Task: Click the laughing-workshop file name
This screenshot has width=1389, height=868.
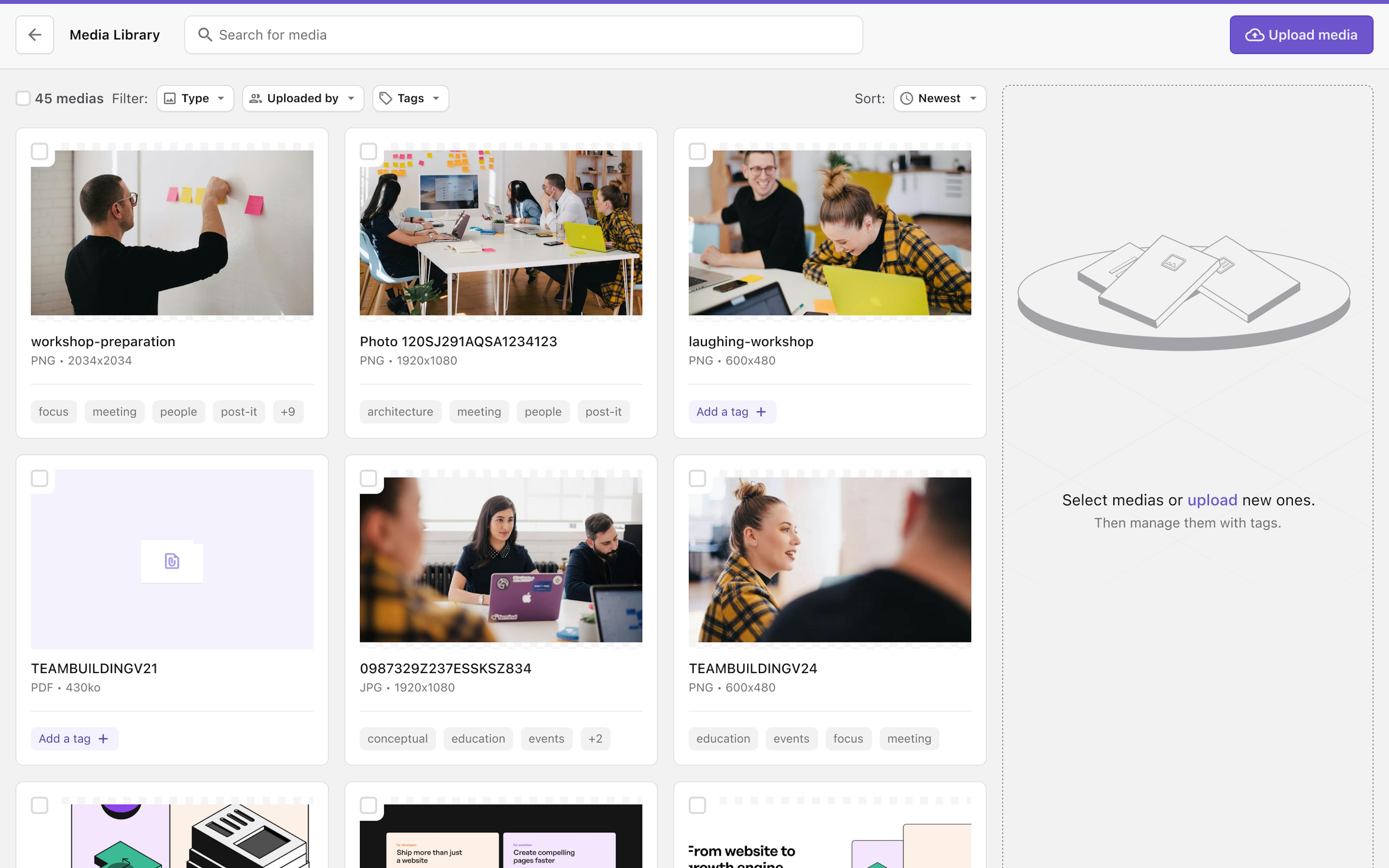Action: pyautogui.click(x=751, y=341)
